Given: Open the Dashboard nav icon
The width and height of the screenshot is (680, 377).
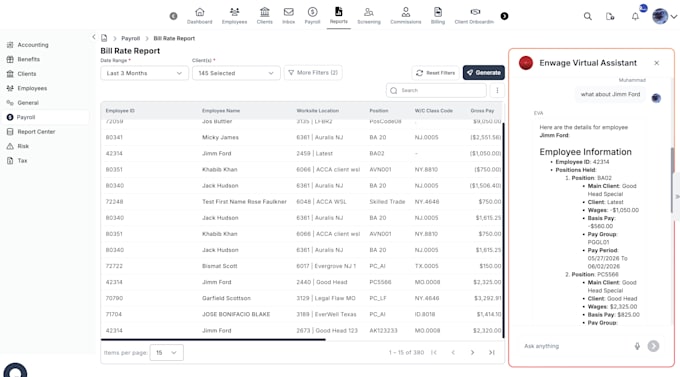Looking at the screenshot, I should (199, 16).
